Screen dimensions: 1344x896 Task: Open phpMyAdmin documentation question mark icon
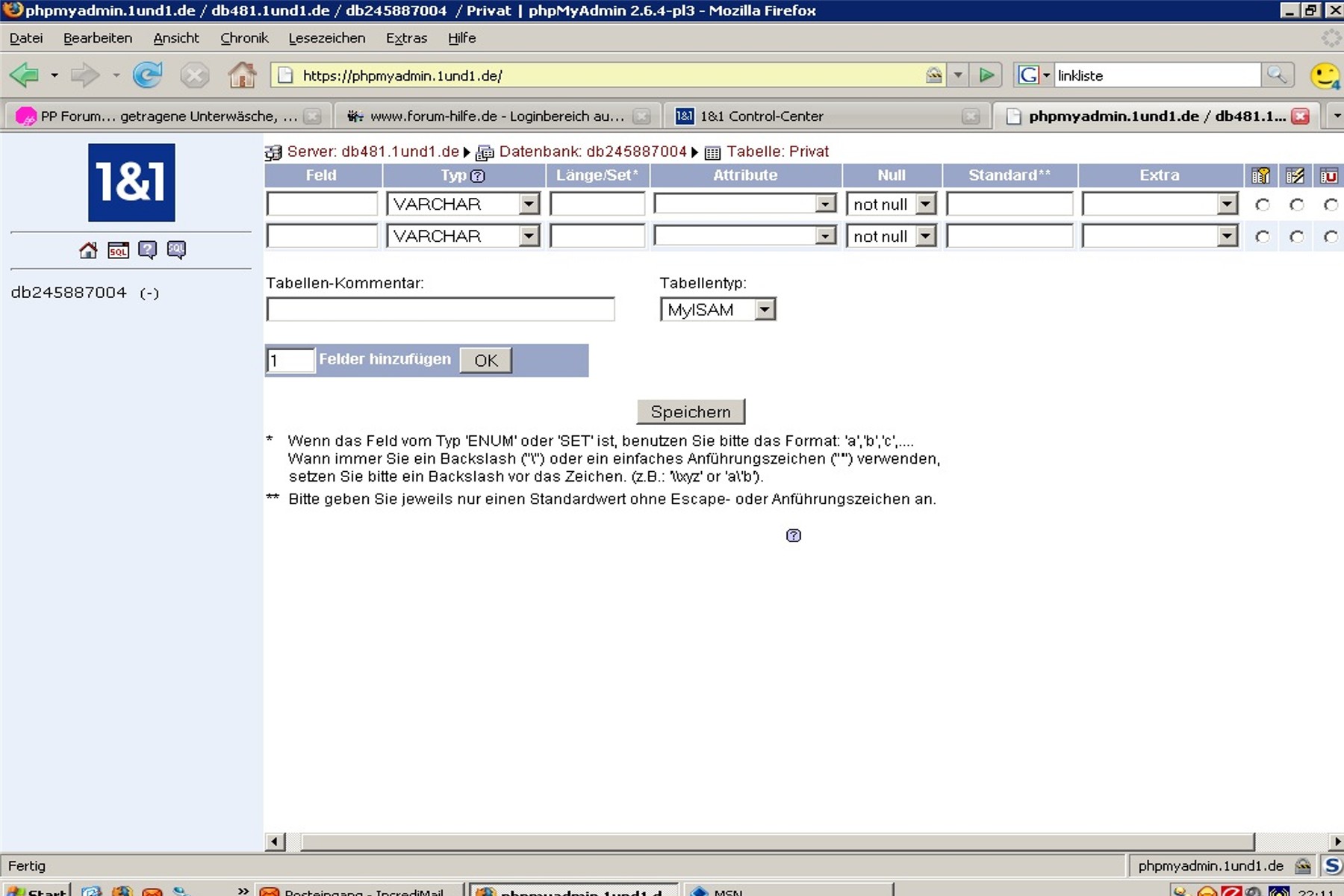pos(147,250)
